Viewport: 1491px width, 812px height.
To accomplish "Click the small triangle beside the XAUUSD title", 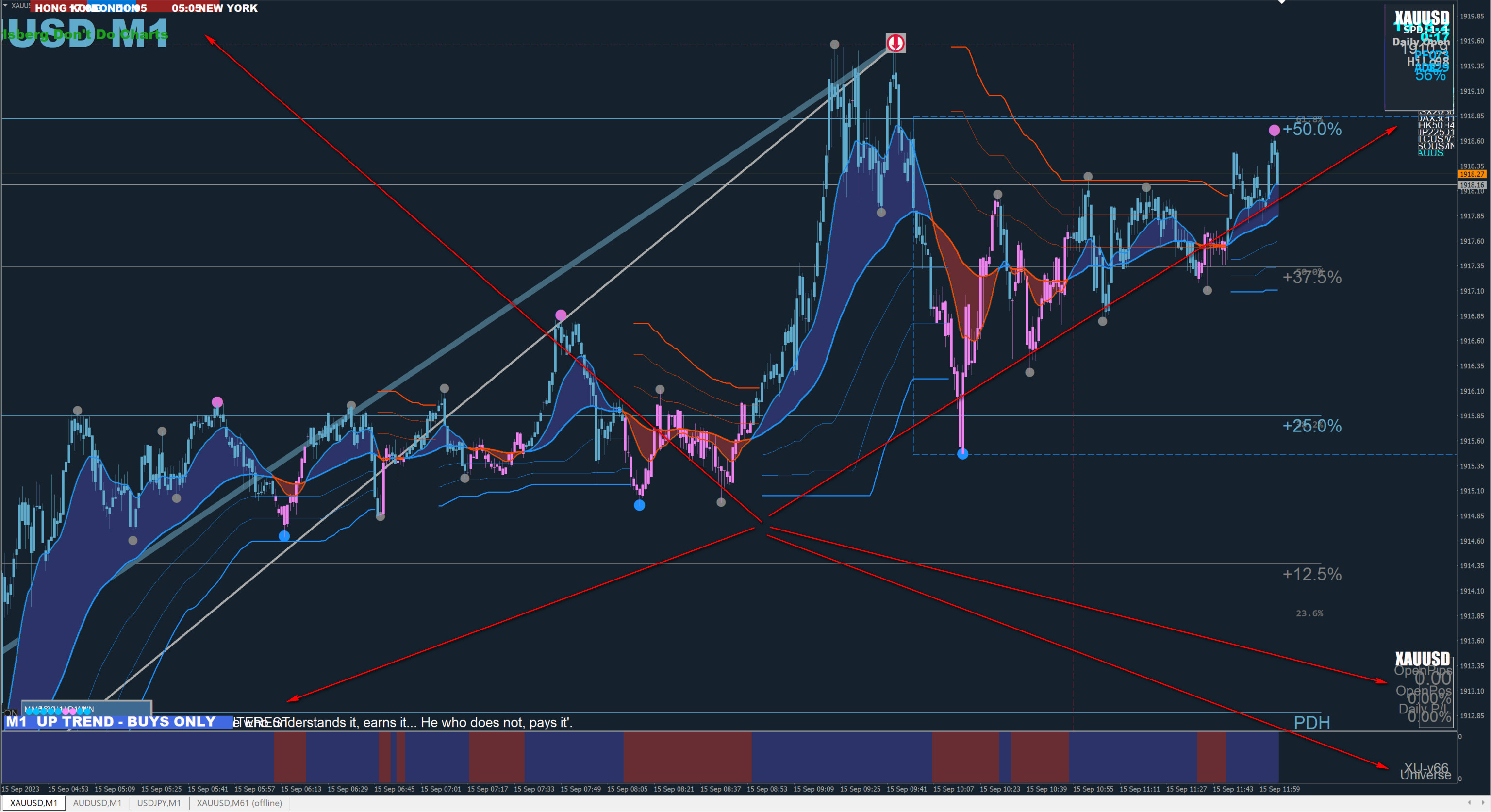I will click(5, 5).
